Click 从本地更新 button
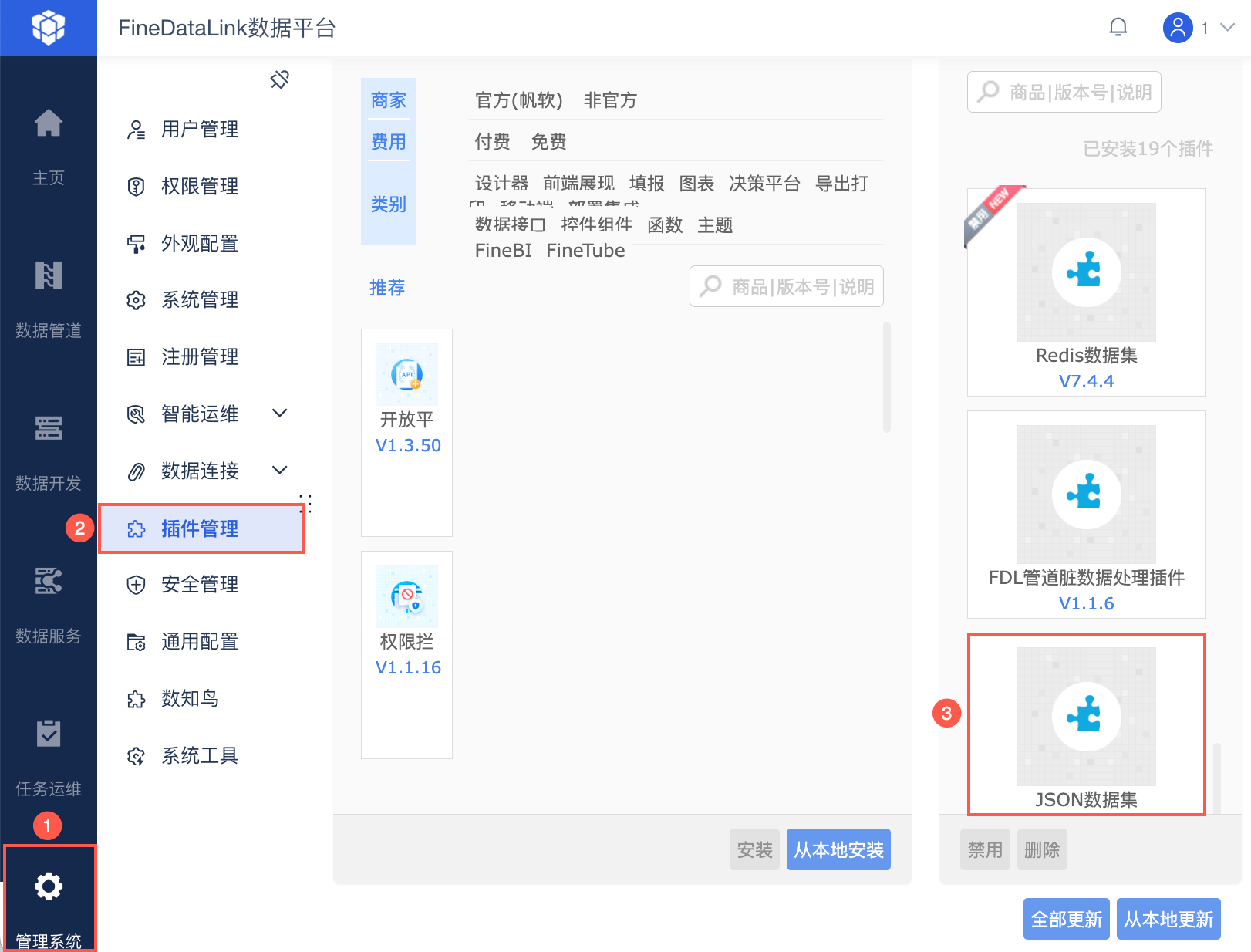This screenshot has height=952, width=1251. point(1168,919)
